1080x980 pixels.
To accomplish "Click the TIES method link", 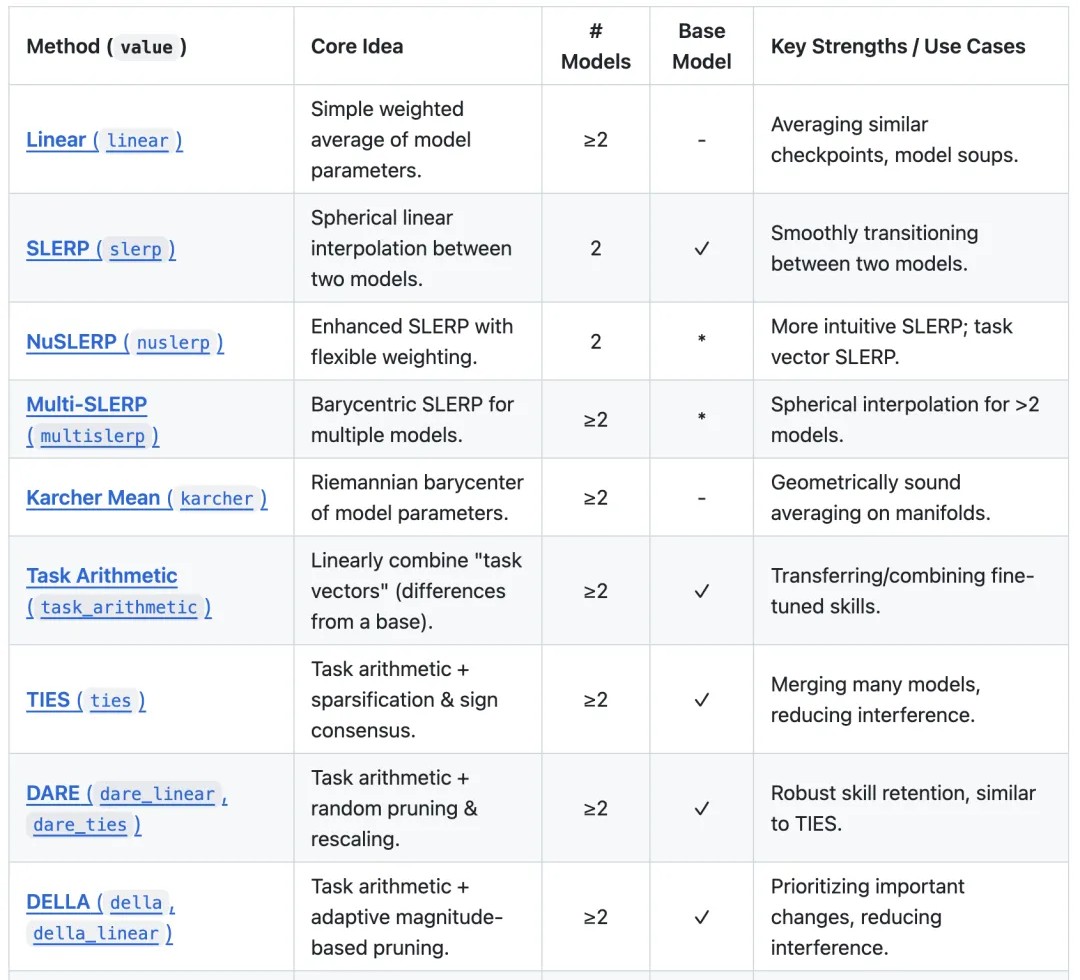I will (x=48, y=700).
